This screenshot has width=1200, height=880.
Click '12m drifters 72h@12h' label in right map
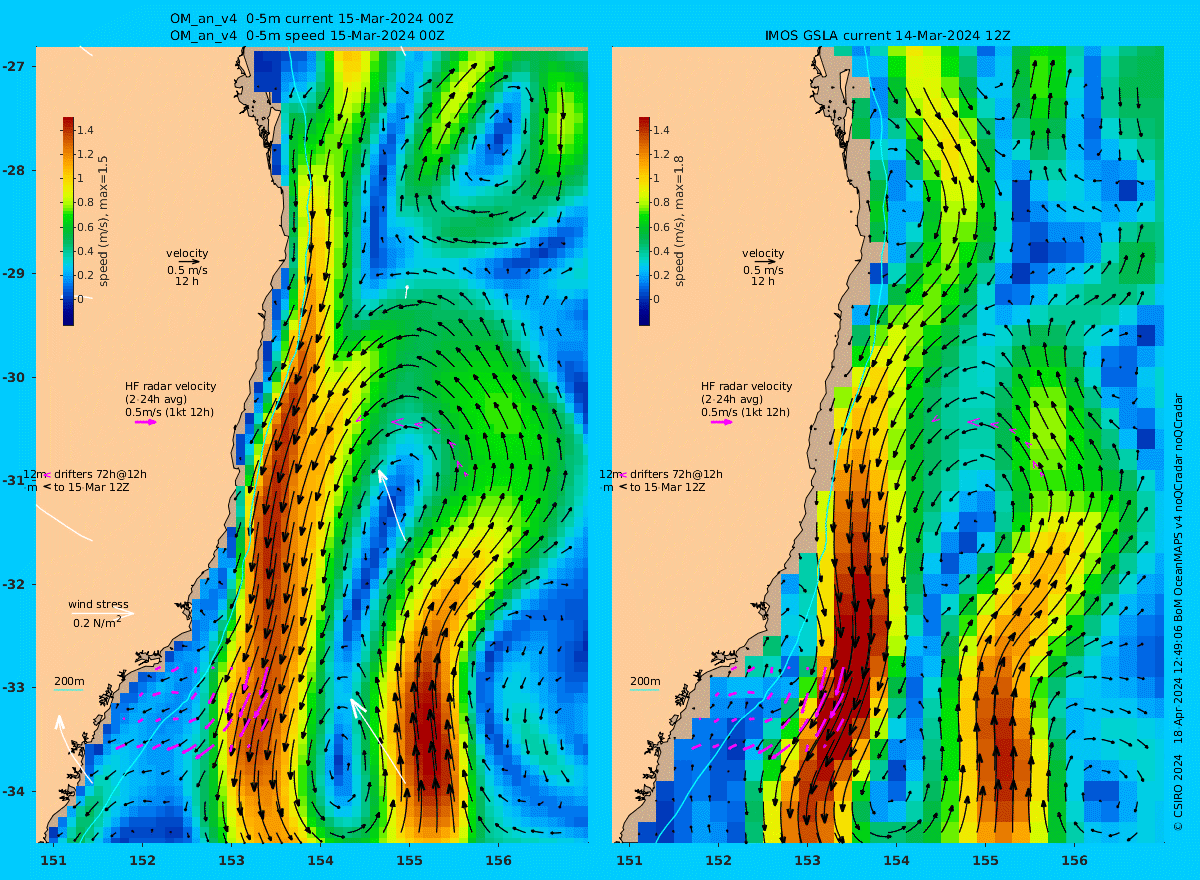pos(661,474)
